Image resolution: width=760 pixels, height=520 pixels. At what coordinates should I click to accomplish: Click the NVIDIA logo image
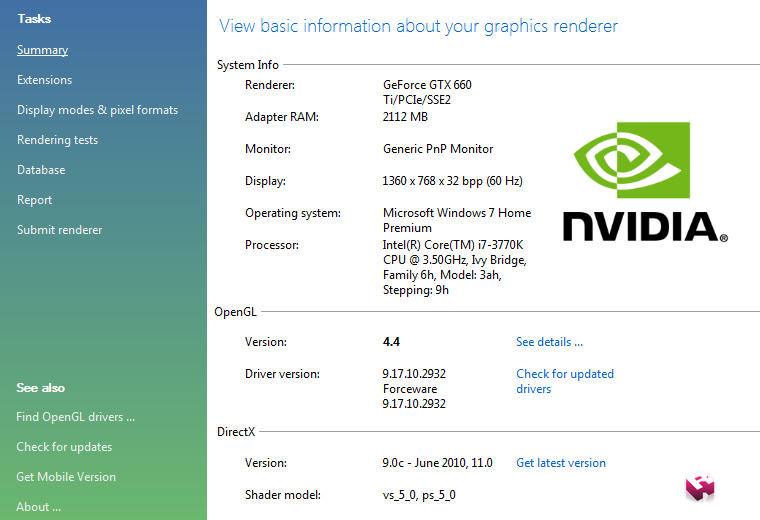tap(645, 182)
